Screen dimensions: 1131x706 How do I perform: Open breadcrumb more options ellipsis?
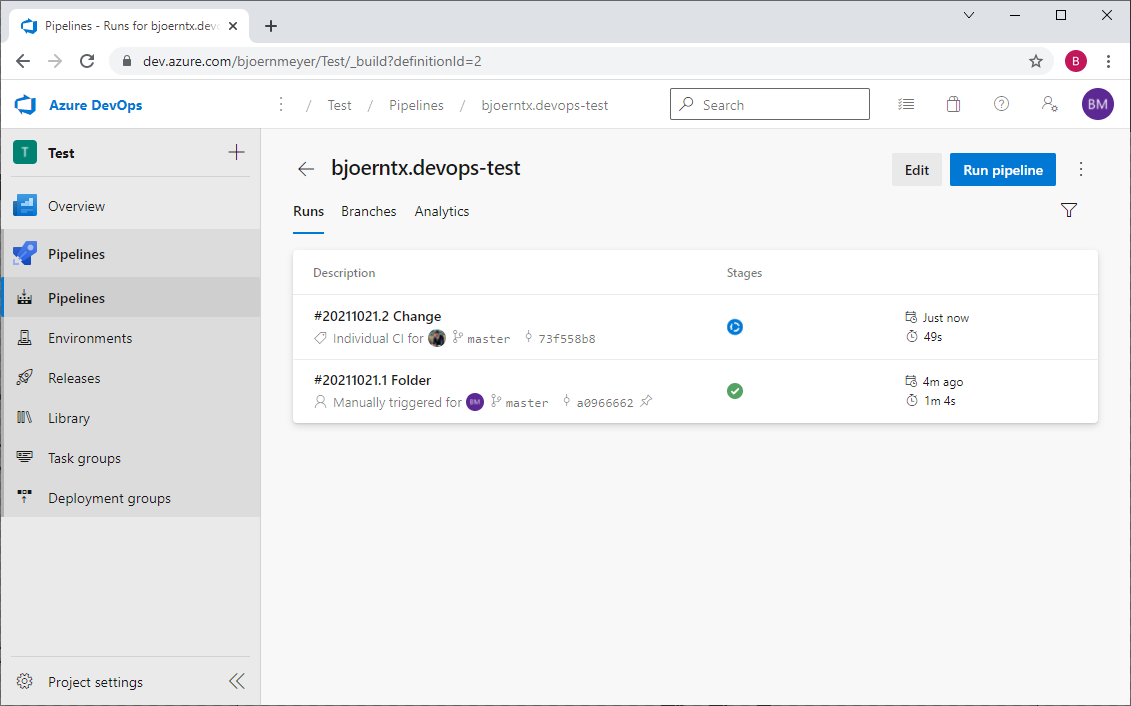click(x=281, y=105)
